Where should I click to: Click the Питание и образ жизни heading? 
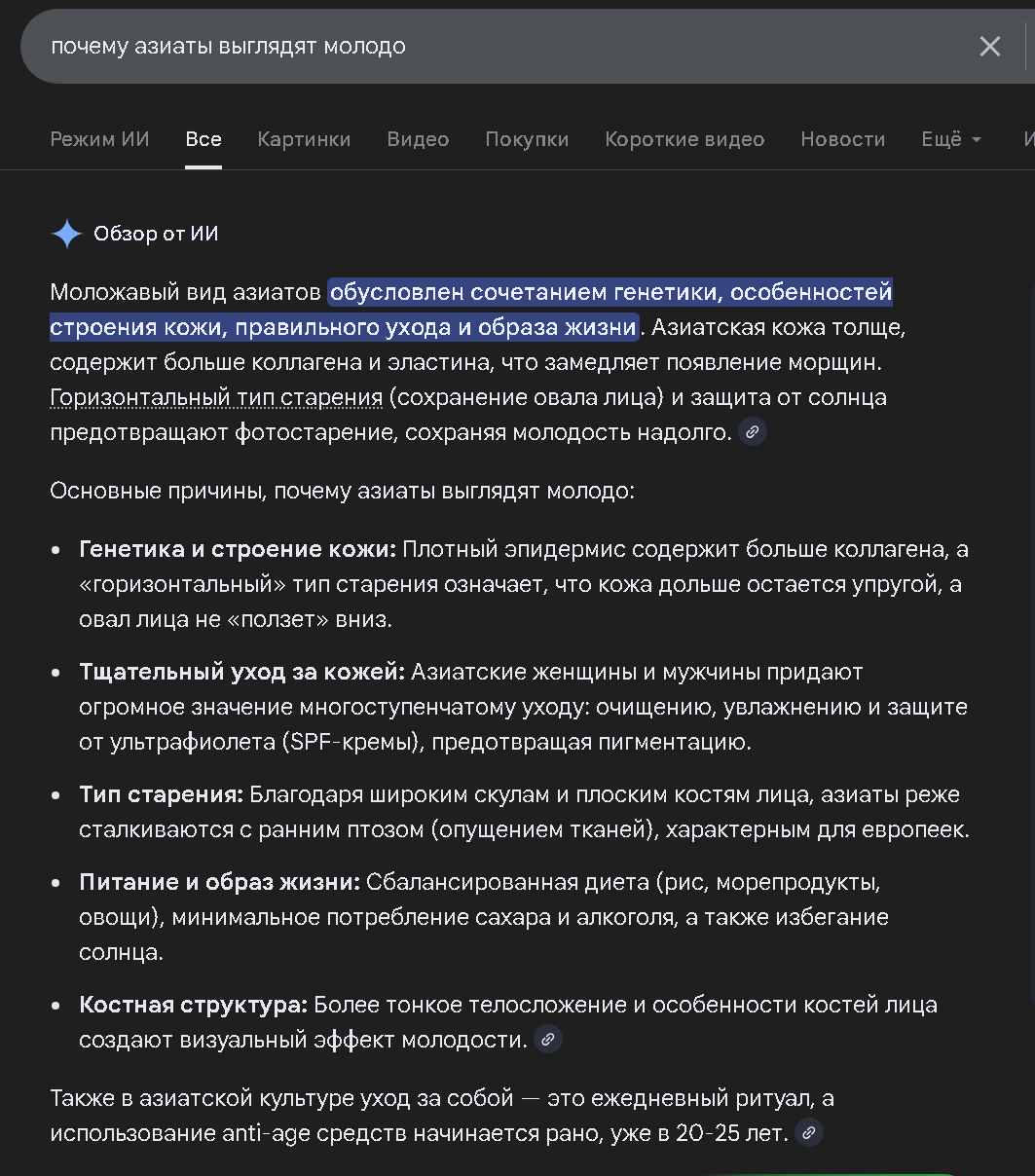point(220,882)
